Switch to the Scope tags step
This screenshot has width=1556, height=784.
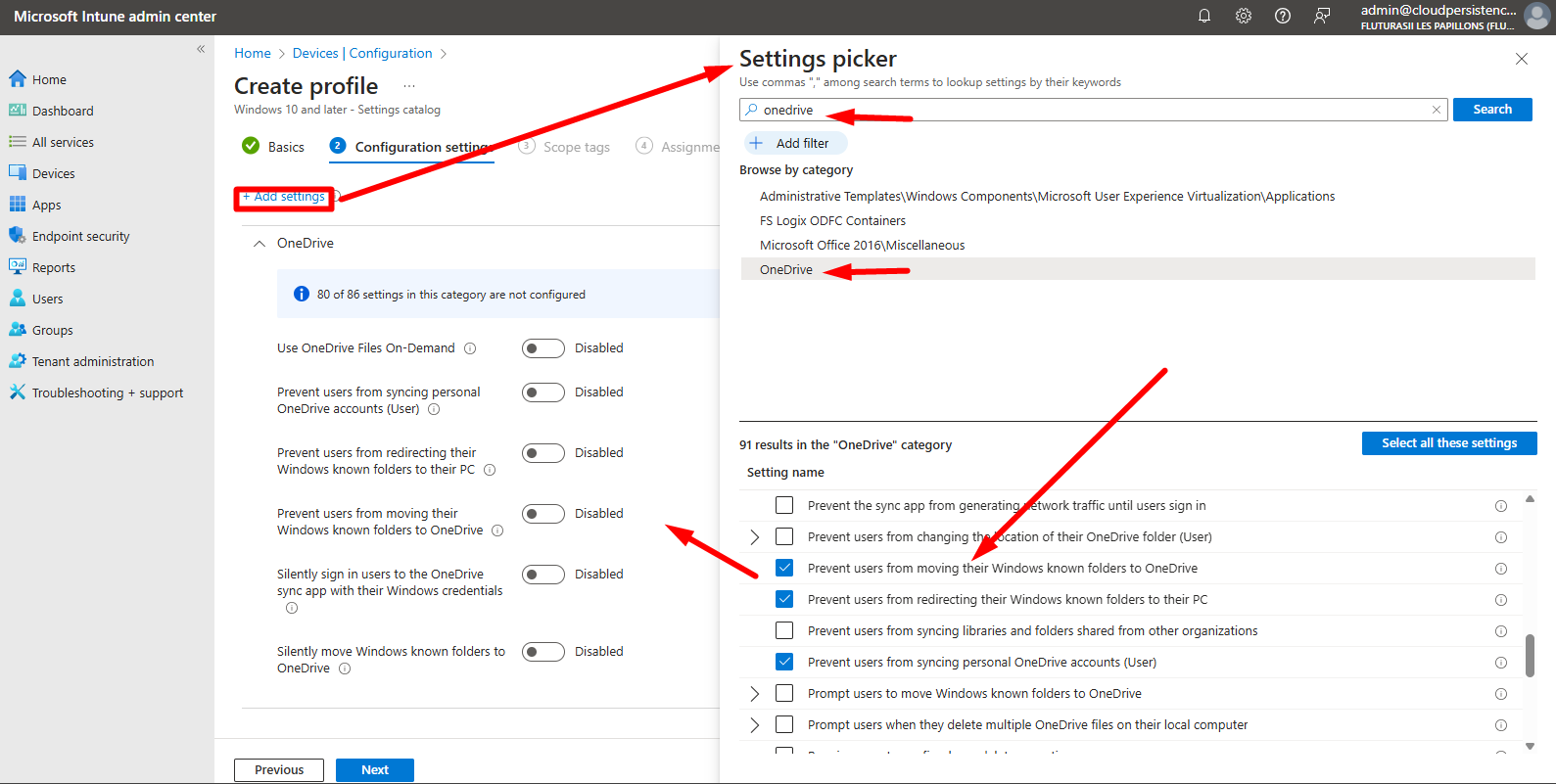point(576,147)
